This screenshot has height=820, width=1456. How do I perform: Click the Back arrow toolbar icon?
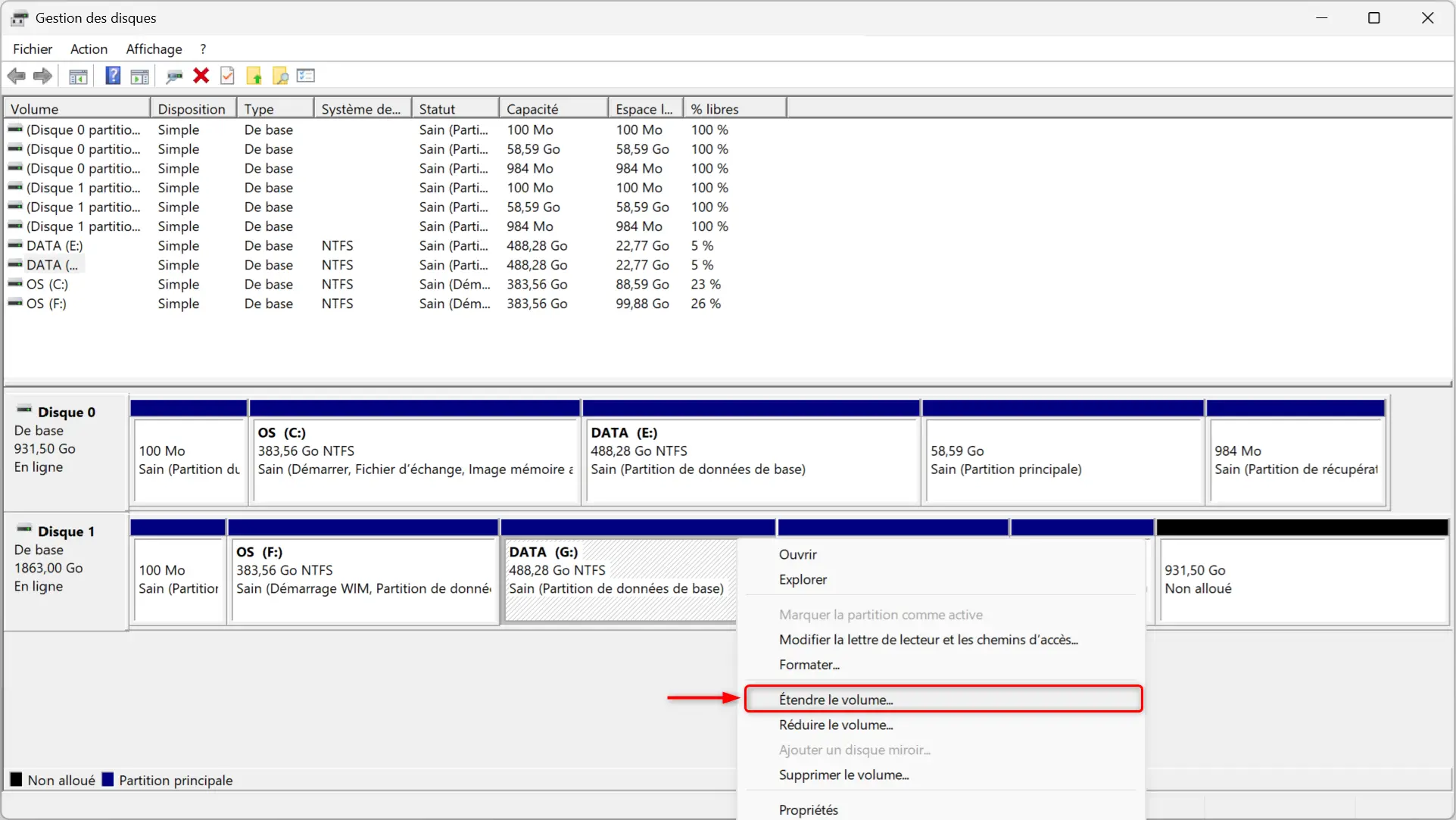pyautogui.click(x=16, y=76)
